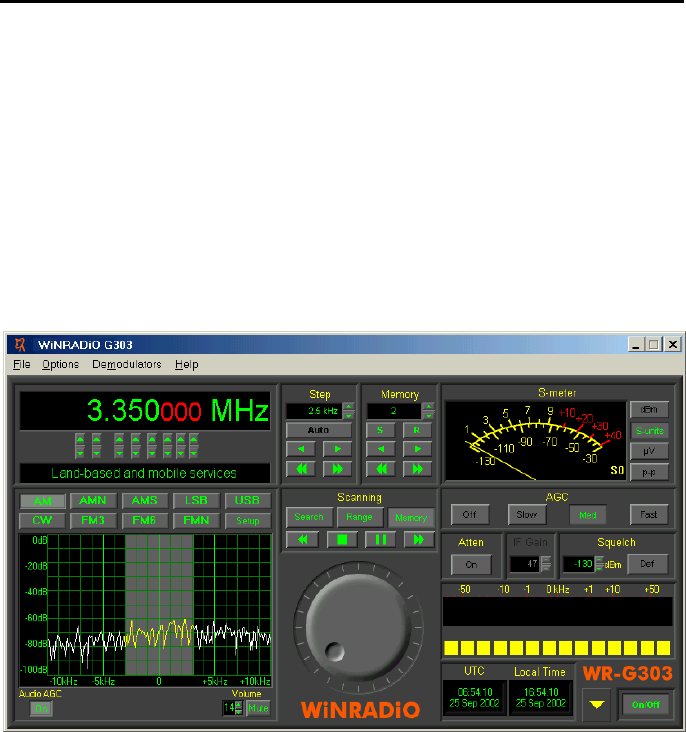Switch S-meter to S-units
Screen dimensions: 686x732
coord(649,431)
